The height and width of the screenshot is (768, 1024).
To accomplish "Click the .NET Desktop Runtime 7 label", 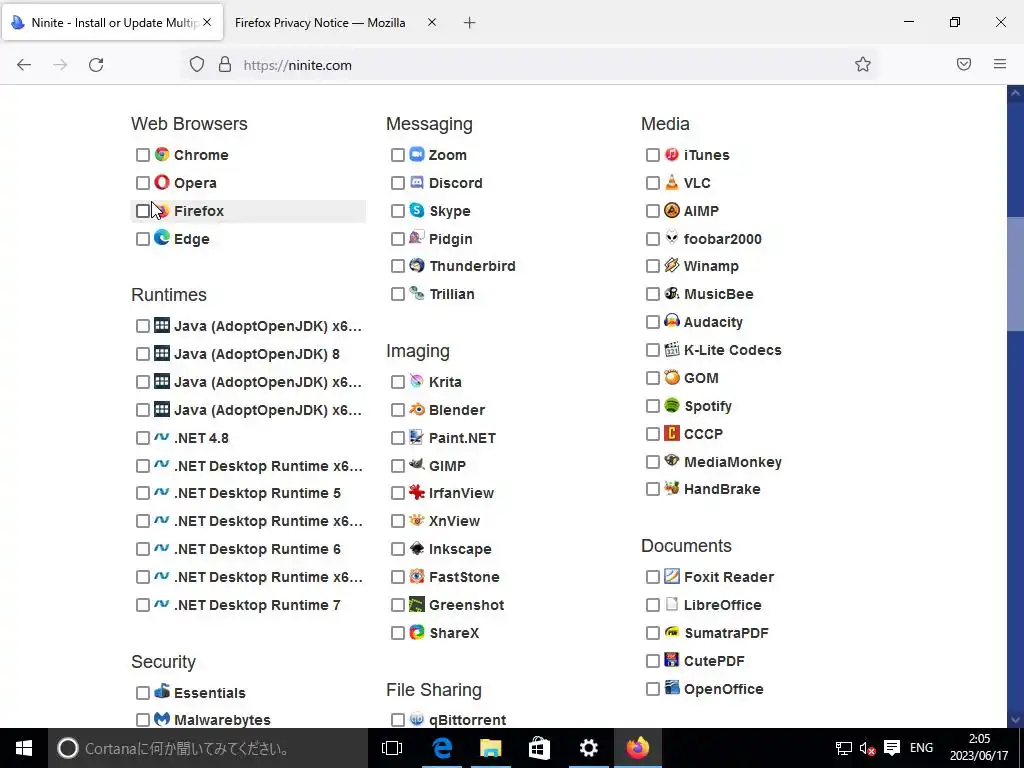I will pyautogui.click(x=257, y=605).
